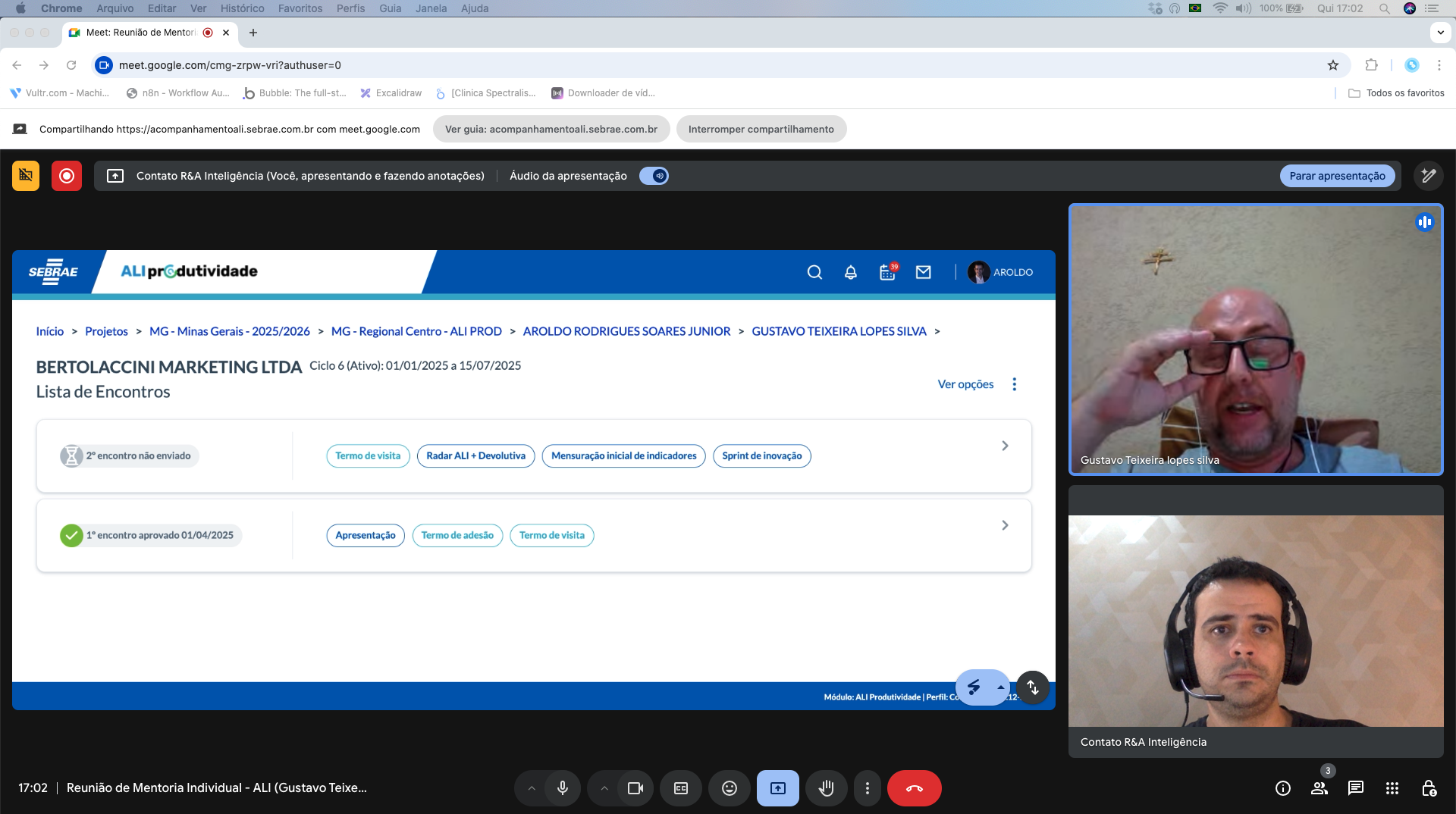Go to Início breadcrumb
Viewport: 1456px width, 814px height.
(50, 331)
